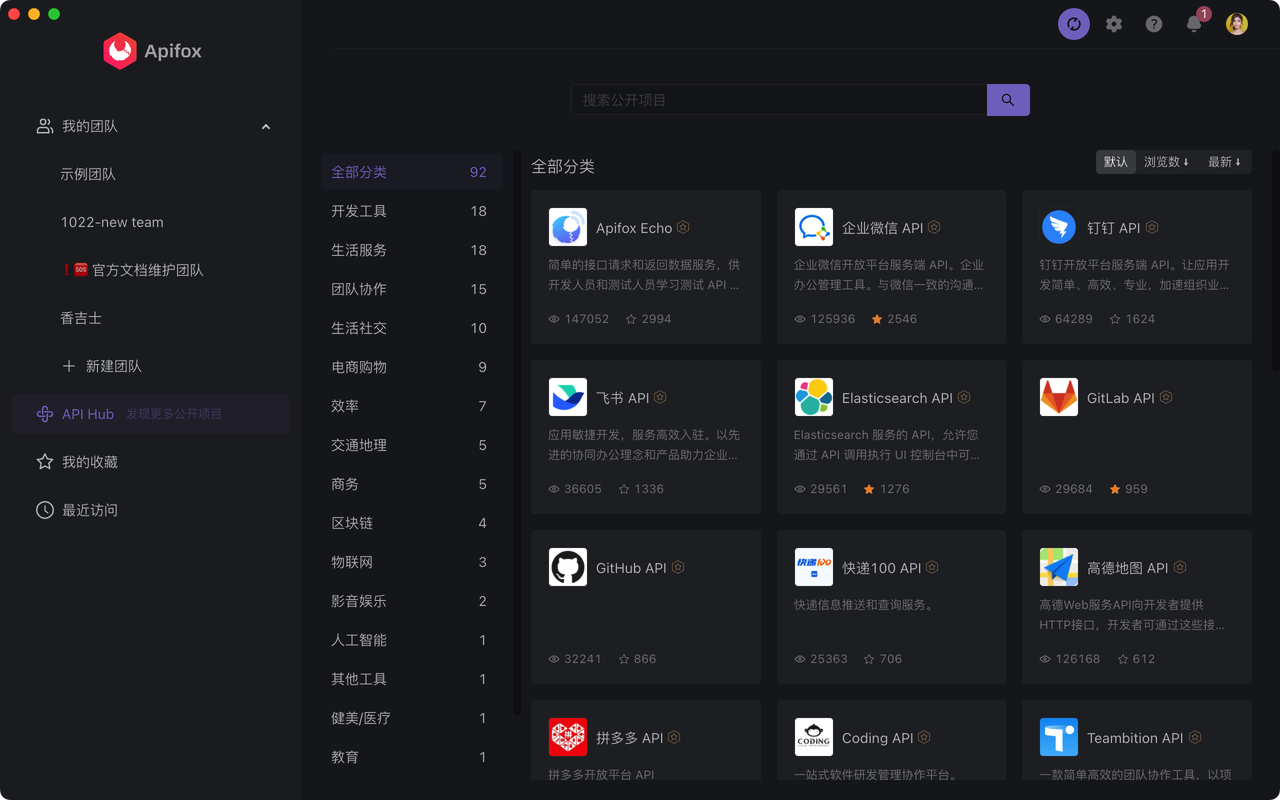Open the Coding API project icon
The height and width of the screenshot is (800, 1280).
point(814,737)
